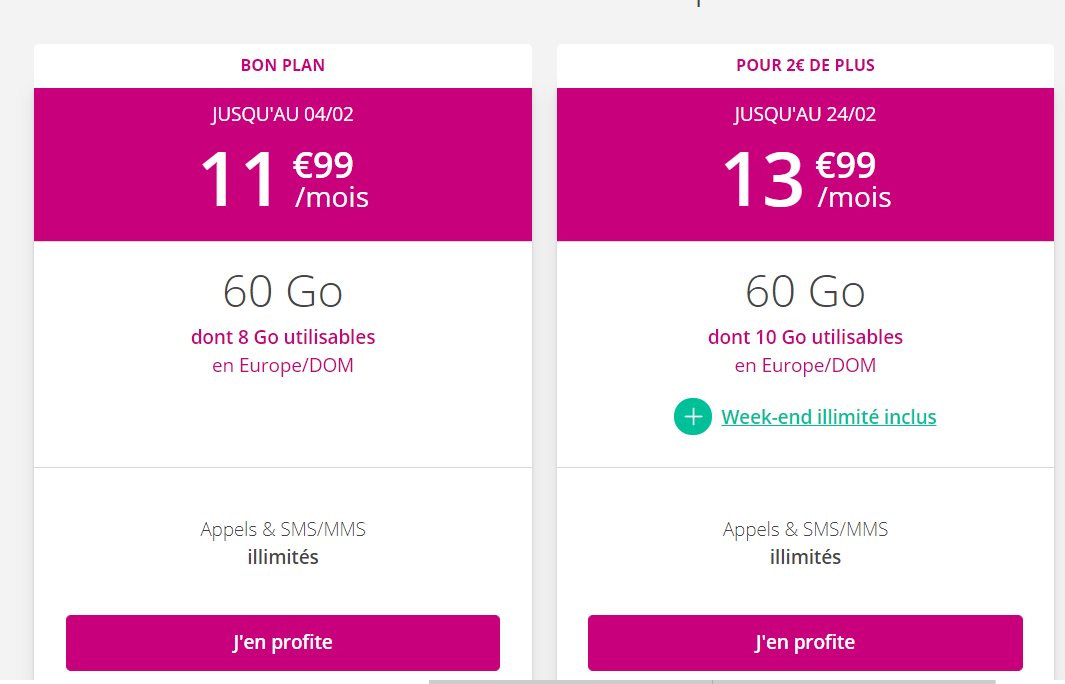1065x684 pixels.
Task: Click 60 Go in the 13€99 plan
Action: [x=805, y=291]
